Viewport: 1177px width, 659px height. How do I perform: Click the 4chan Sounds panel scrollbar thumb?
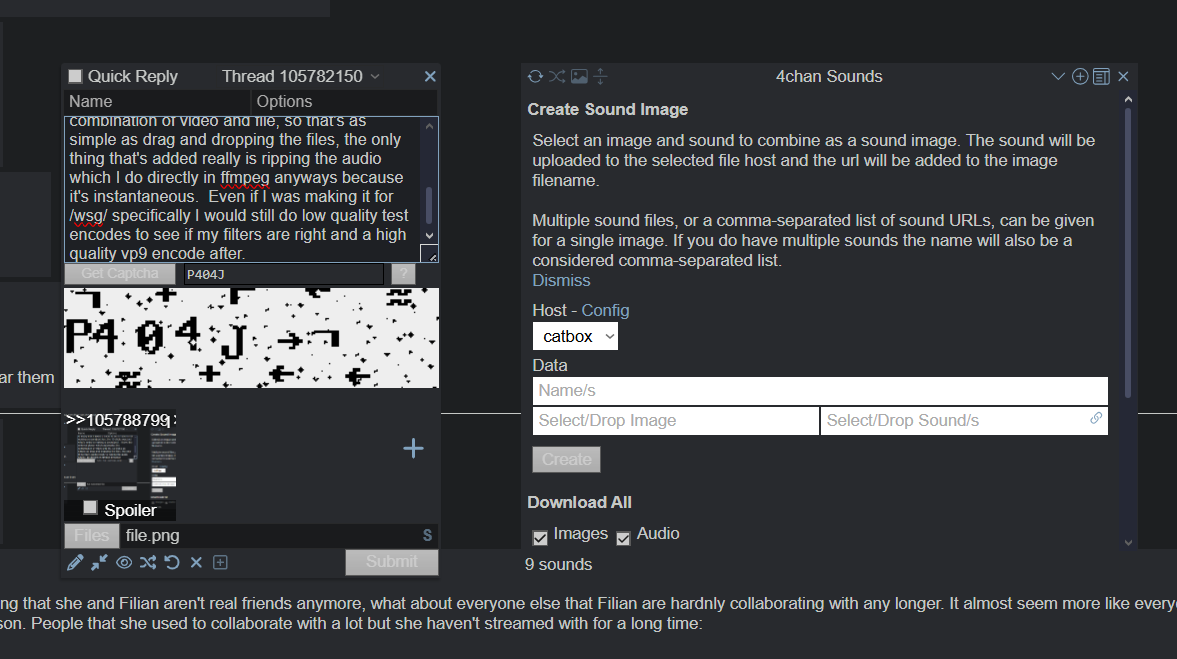tap(1127, 253)
